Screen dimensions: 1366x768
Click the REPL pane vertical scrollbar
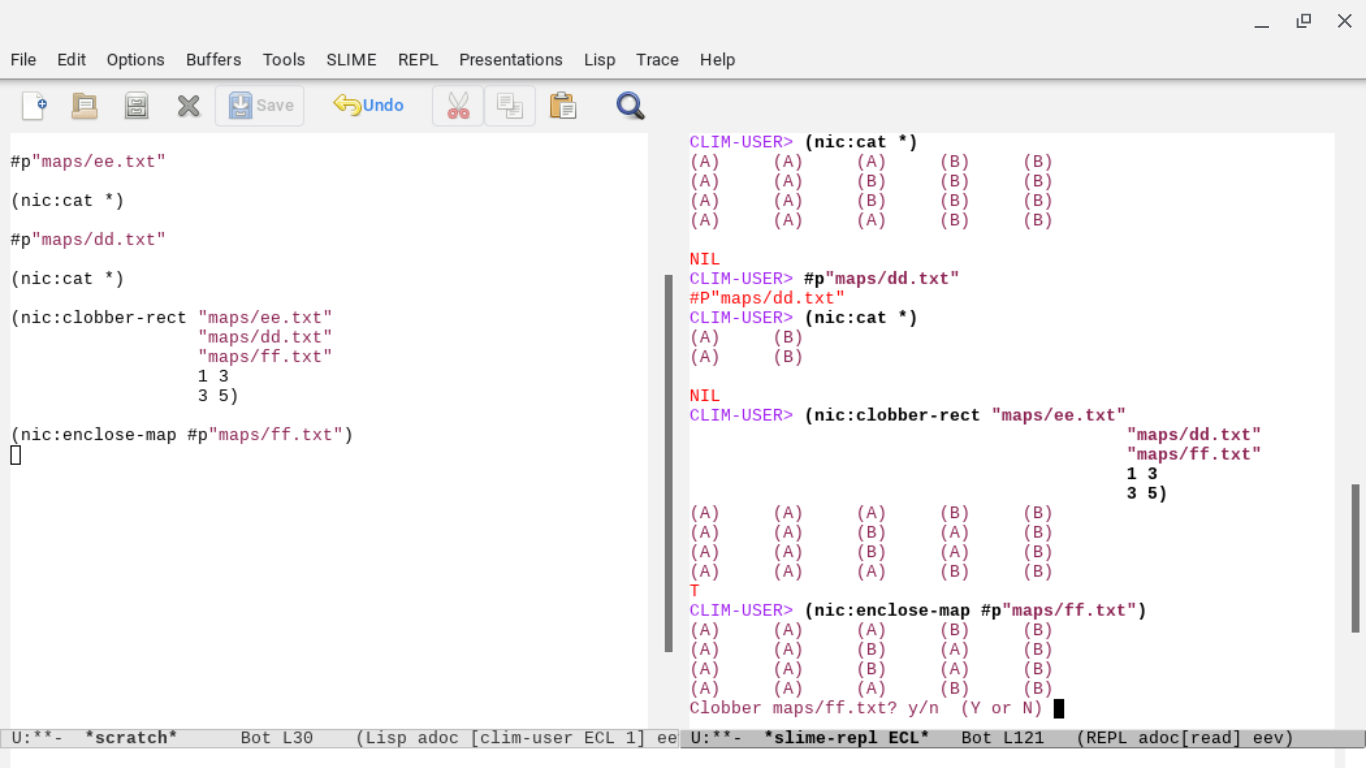[x=1355, y=558]
